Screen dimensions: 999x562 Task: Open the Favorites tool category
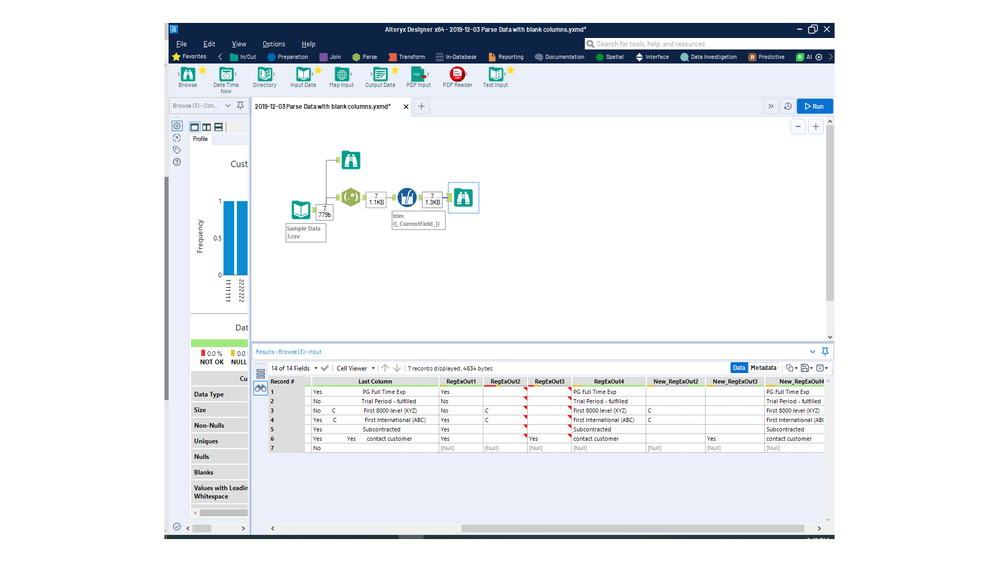[x=189, y=57]
